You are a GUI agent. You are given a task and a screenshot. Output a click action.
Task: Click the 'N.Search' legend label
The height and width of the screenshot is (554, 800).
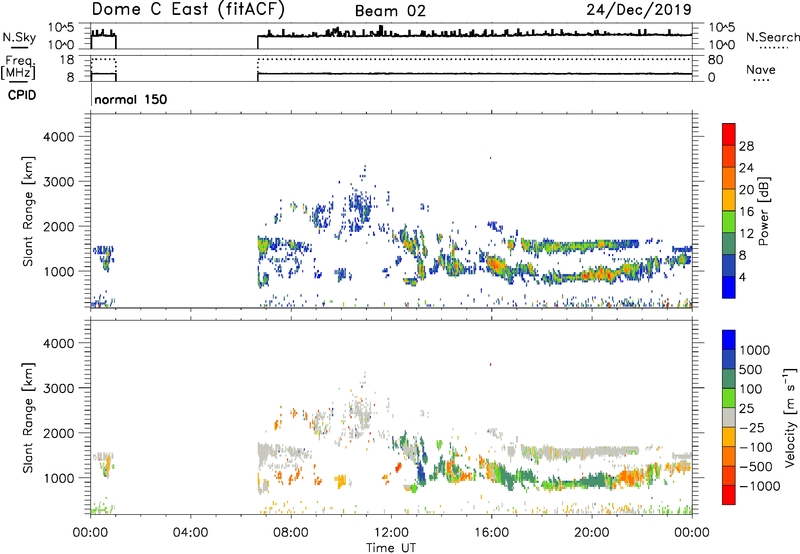point(773,37)
